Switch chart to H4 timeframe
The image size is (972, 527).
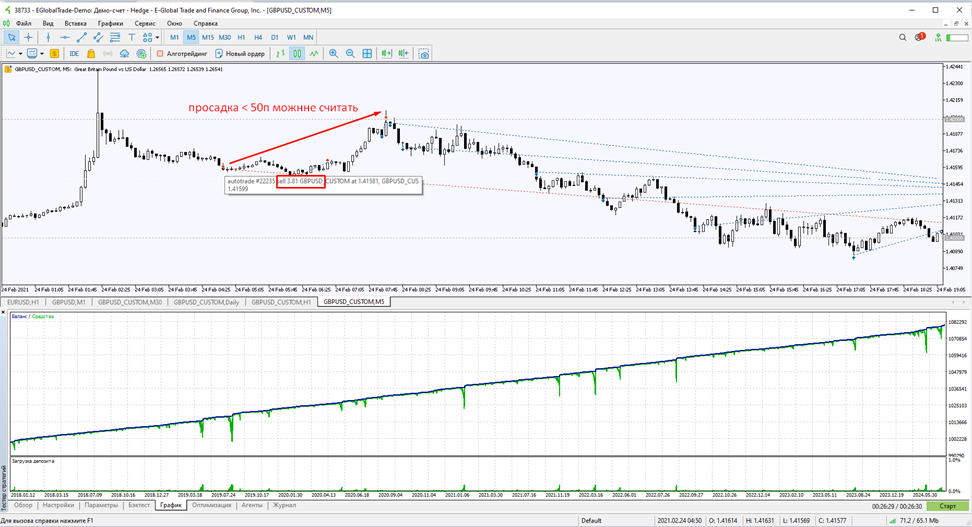(258, 37)
